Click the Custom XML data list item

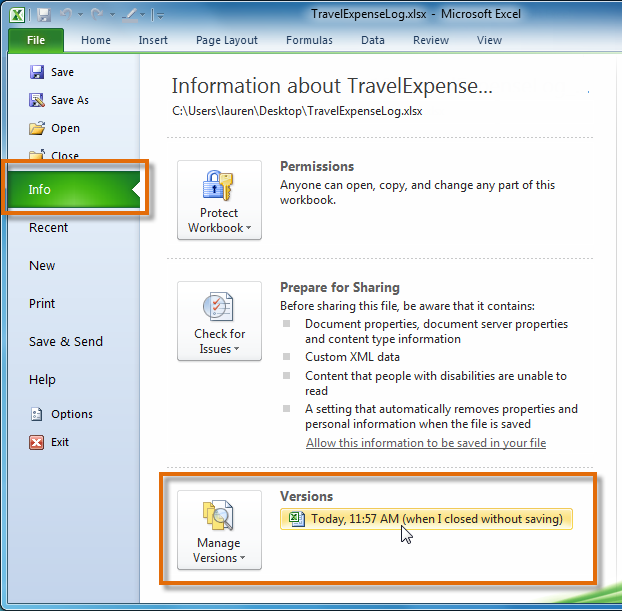pos(352,357)
